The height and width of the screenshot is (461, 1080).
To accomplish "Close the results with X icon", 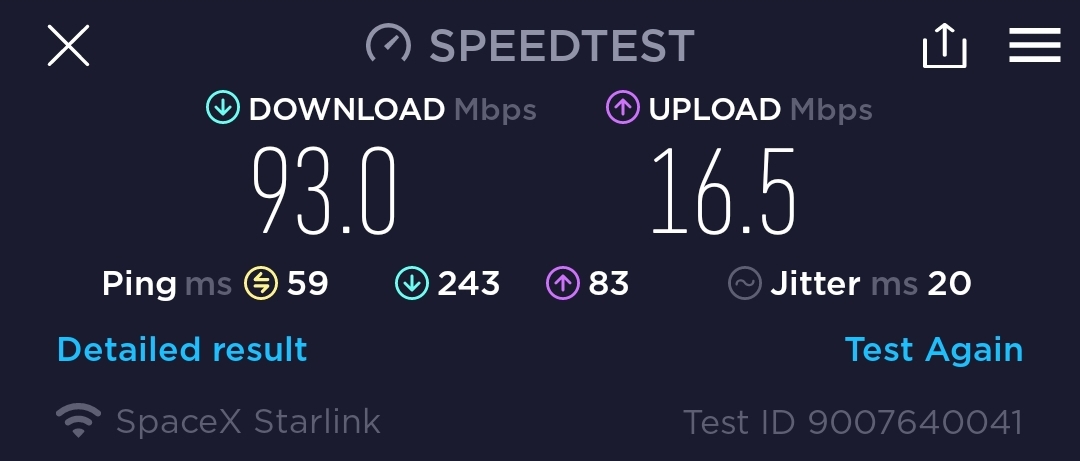I will tap(68, 45).
